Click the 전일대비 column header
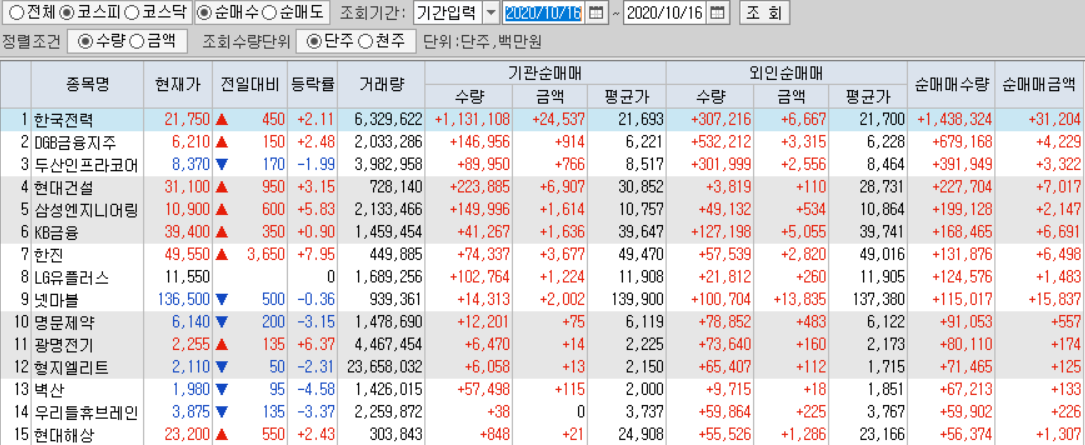Image resolution: width=1085 pixels, height=445 pixels. [249, 84]
